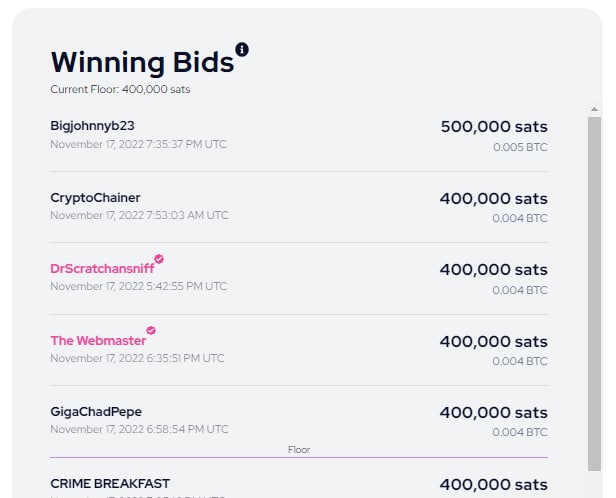Image resolution: width=616 pixels, height=498 pixels.
Task: Open The Webmaster profile link
Action: pos(98,341)
